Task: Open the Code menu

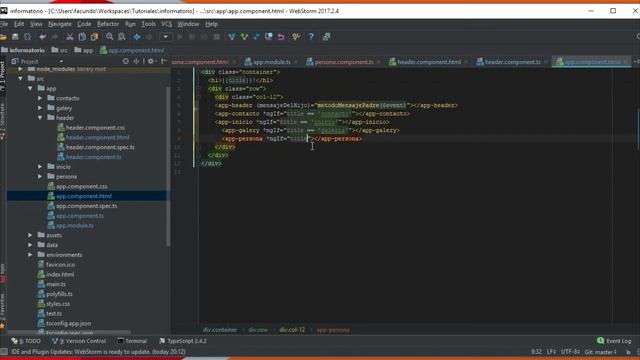Action: (x=84, y=24)
